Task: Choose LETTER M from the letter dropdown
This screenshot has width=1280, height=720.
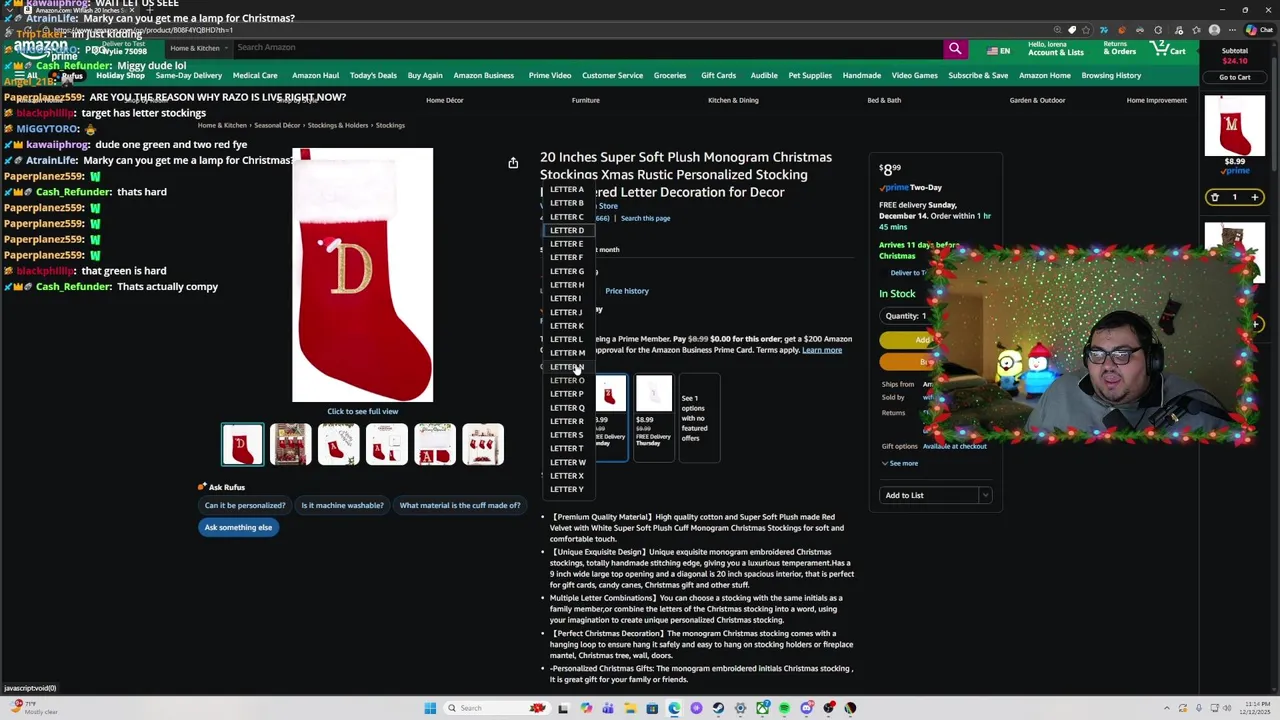Action: tap(567, 352)
